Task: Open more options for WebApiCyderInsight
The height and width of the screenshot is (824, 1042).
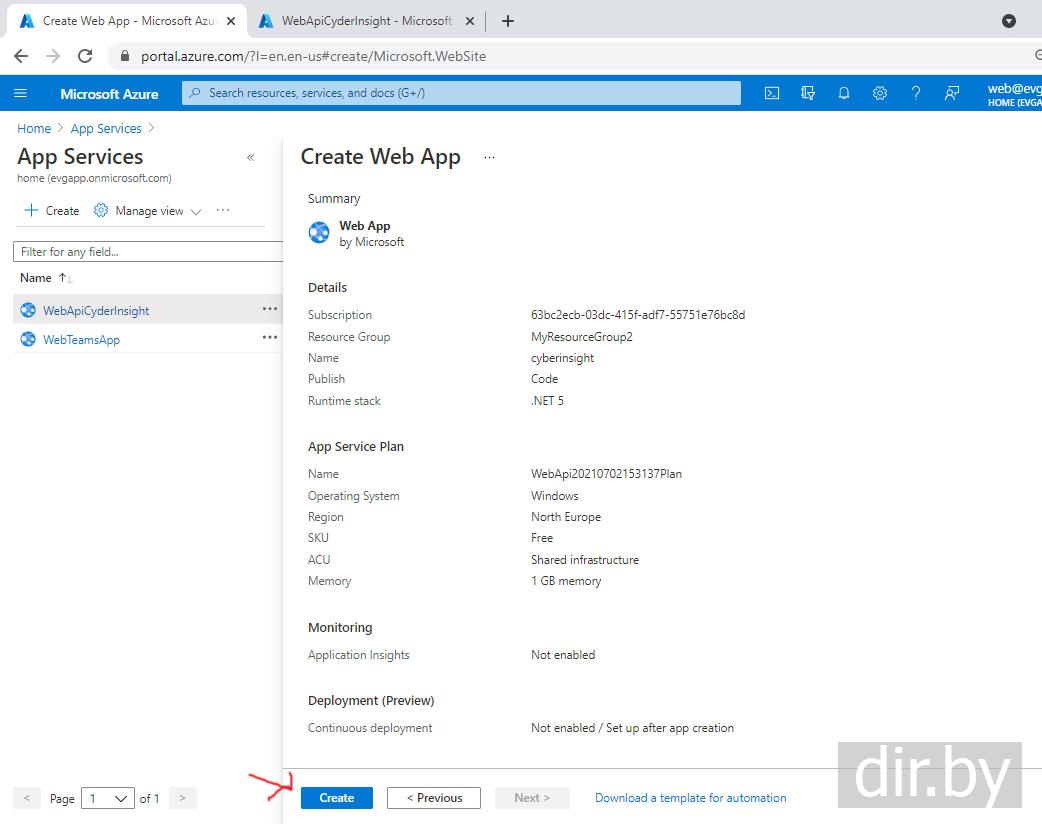Action: 270,309
